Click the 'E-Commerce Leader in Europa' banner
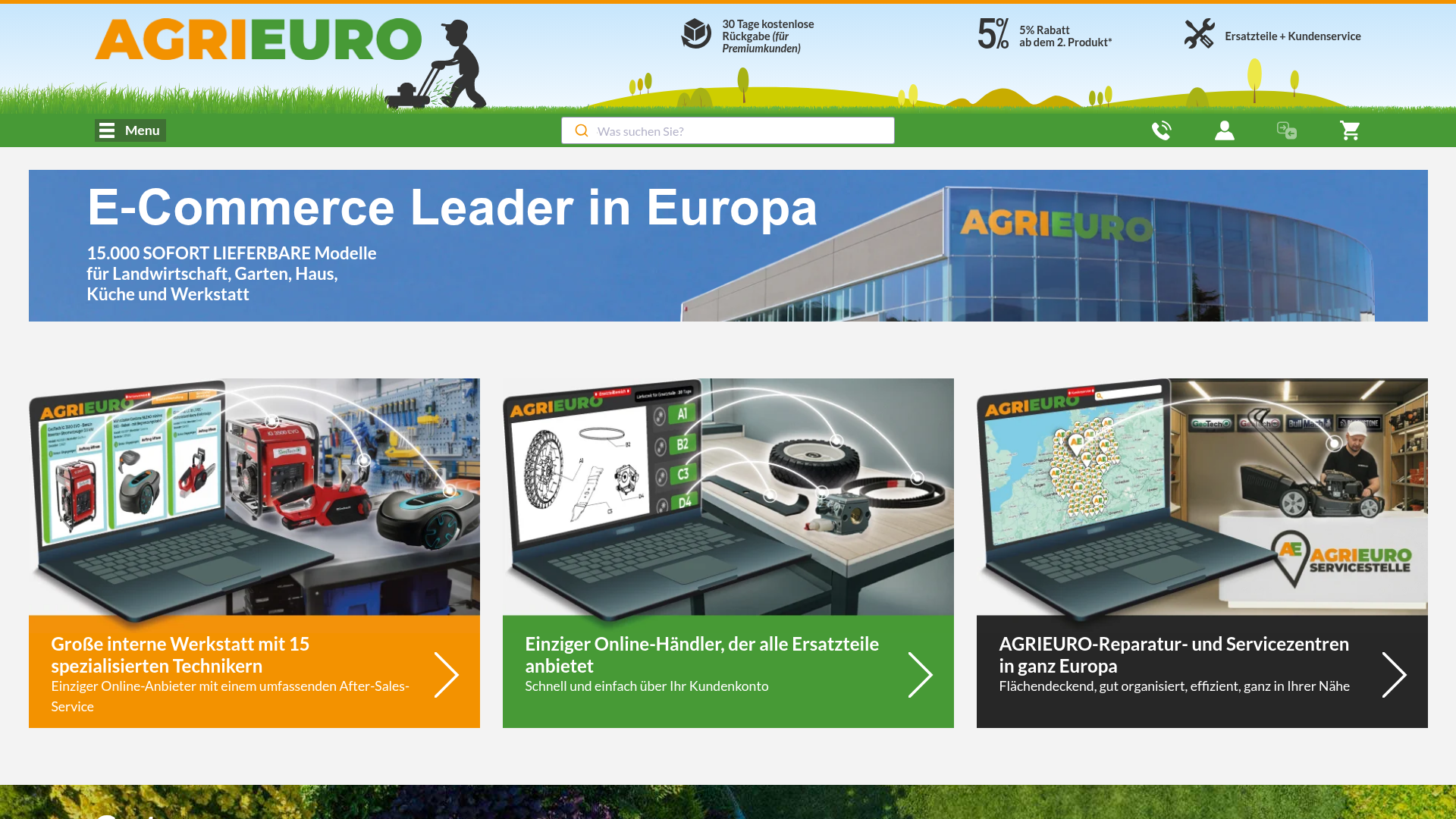Image resolution: width=1456 pixels, height=819 pixels. [x=728, y=246]
